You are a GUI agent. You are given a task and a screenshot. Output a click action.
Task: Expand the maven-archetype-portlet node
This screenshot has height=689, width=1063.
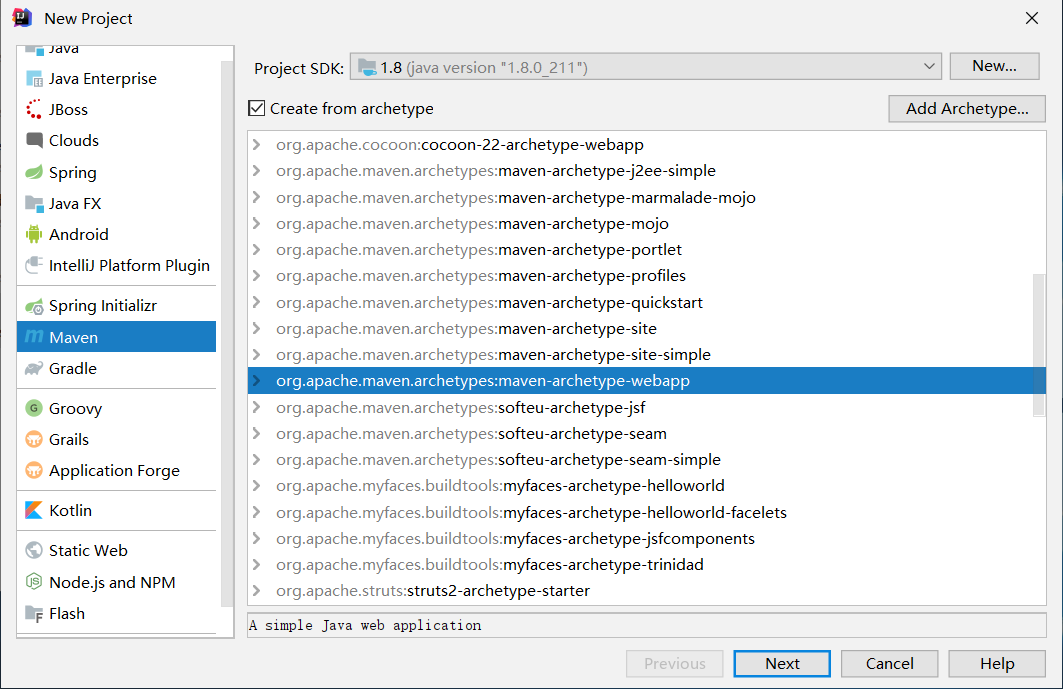(256, 250)
